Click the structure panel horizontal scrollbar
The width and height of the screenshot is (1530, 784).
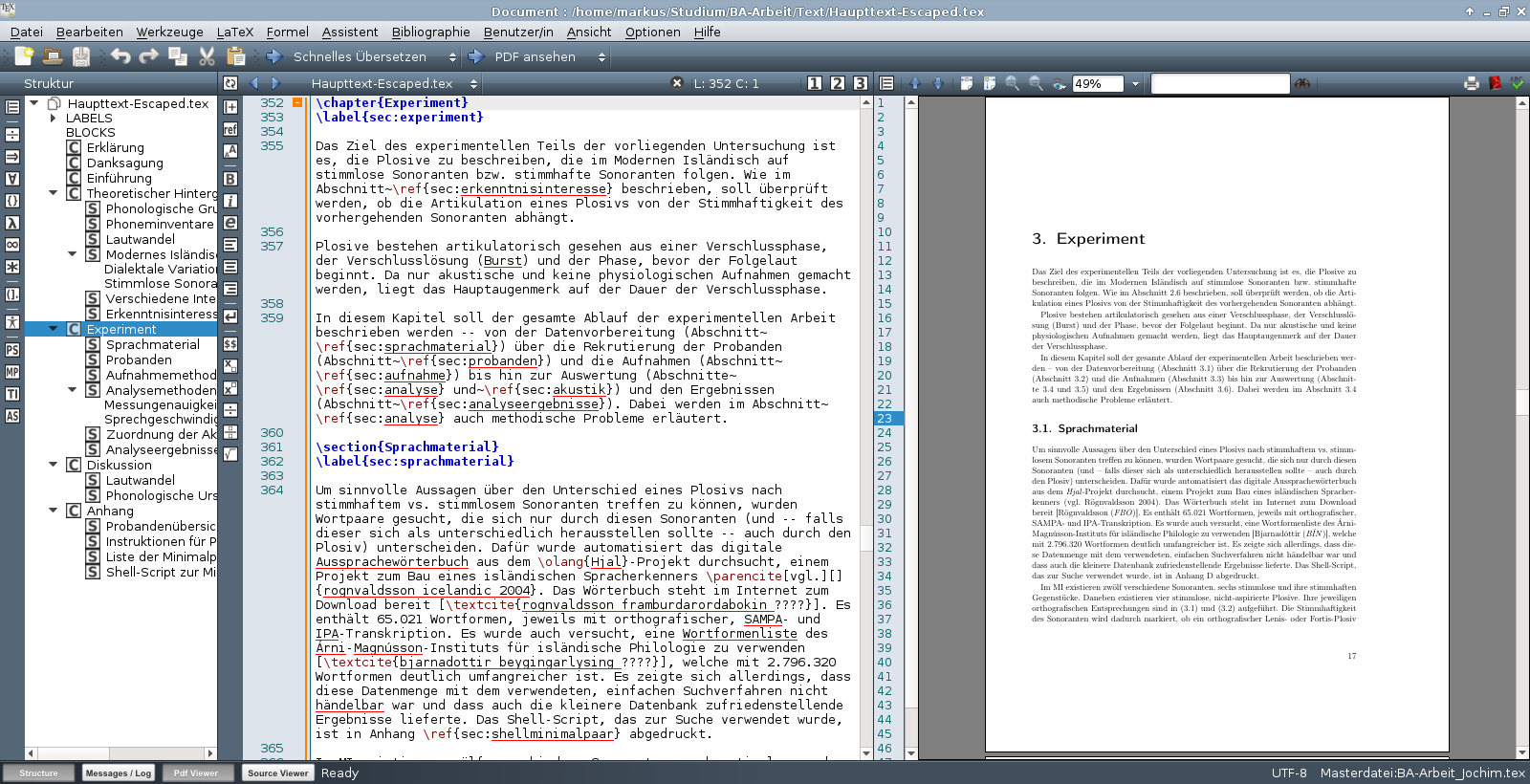coord(120,753)
